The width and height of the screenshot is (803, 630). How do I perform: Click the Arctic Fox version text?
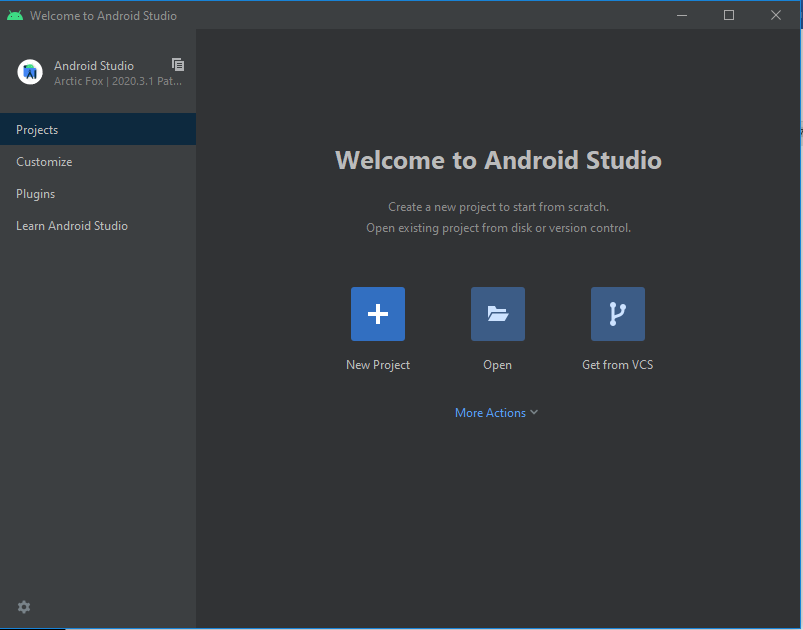coord(117,81)
